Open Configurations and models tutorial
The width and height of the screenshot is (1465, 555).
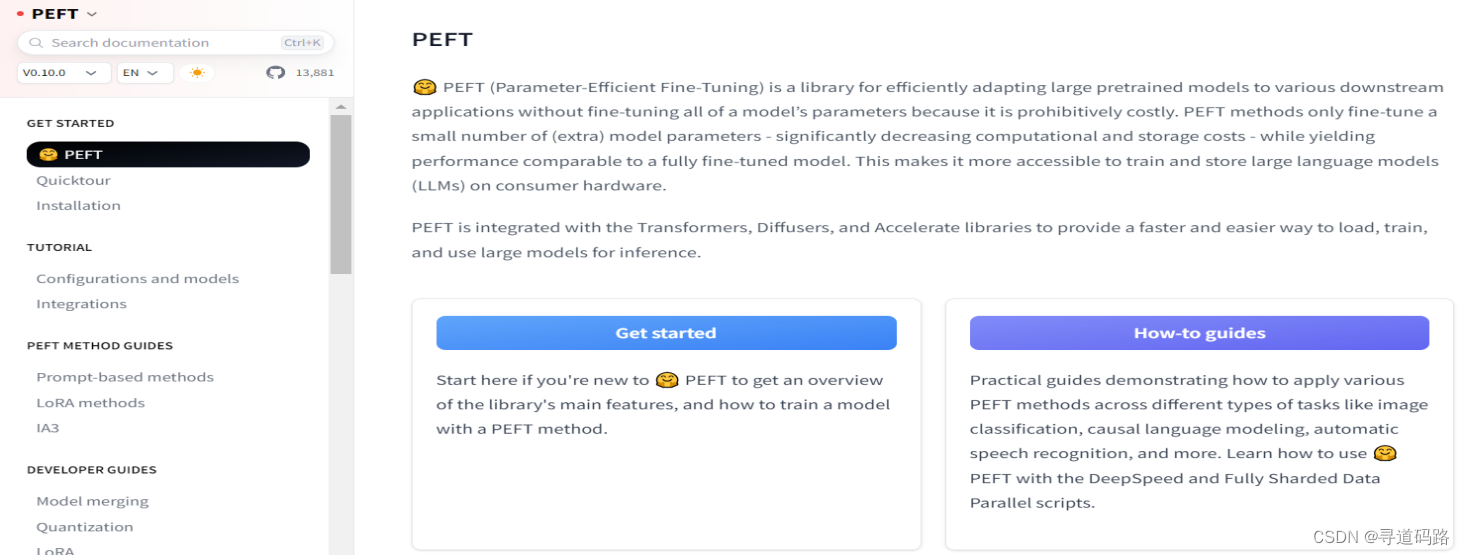pos(138,279)
